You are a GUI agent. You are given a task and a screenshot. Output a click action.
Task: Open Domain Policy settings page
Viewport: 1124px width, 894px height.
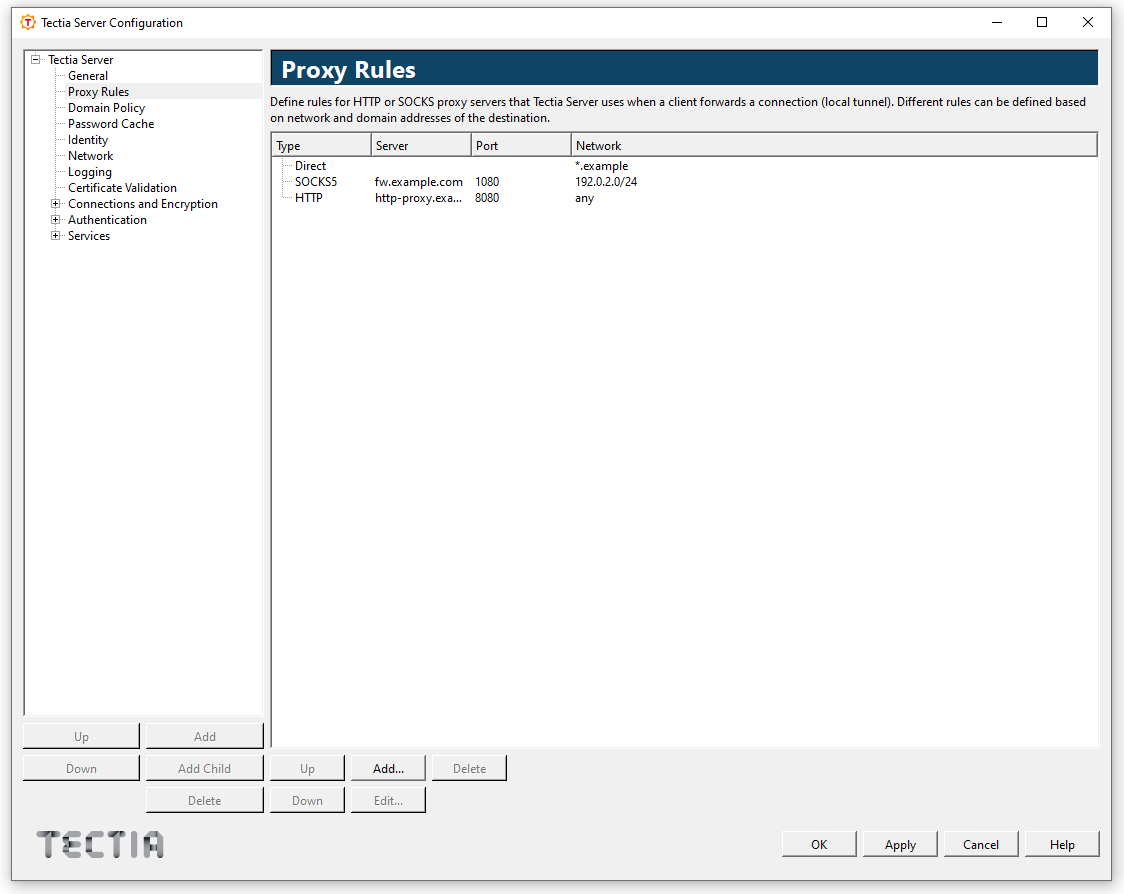tap(106, 108)
